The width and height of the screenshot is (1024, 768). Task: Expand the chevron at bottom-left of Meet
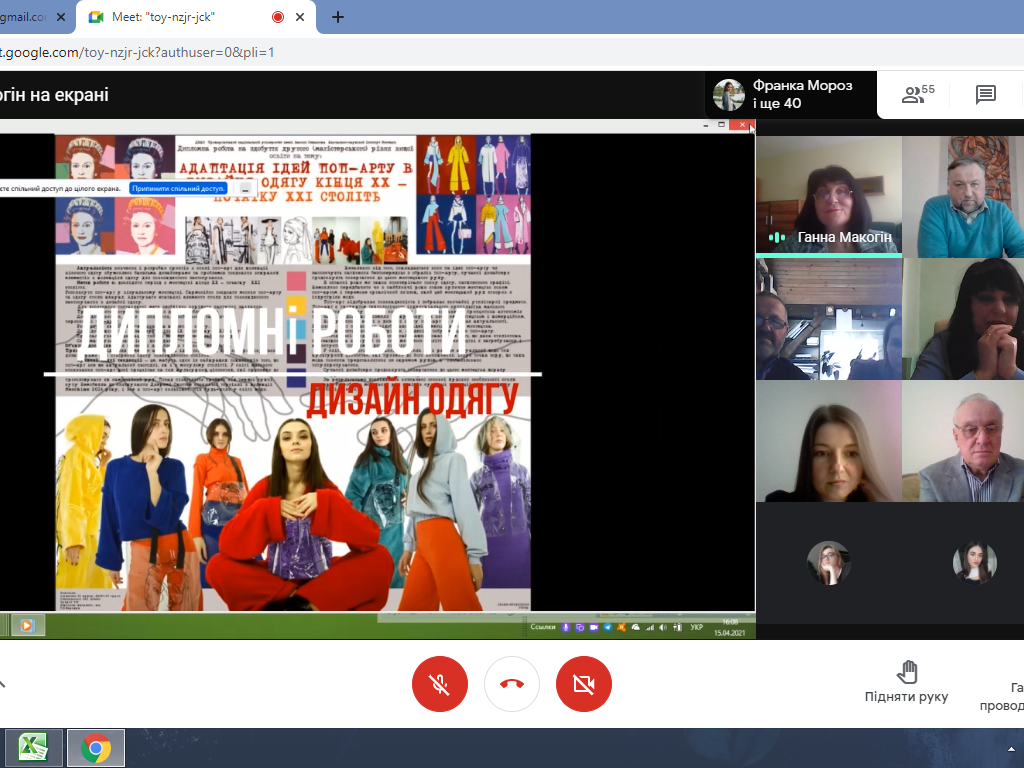[x=3, y=684]
